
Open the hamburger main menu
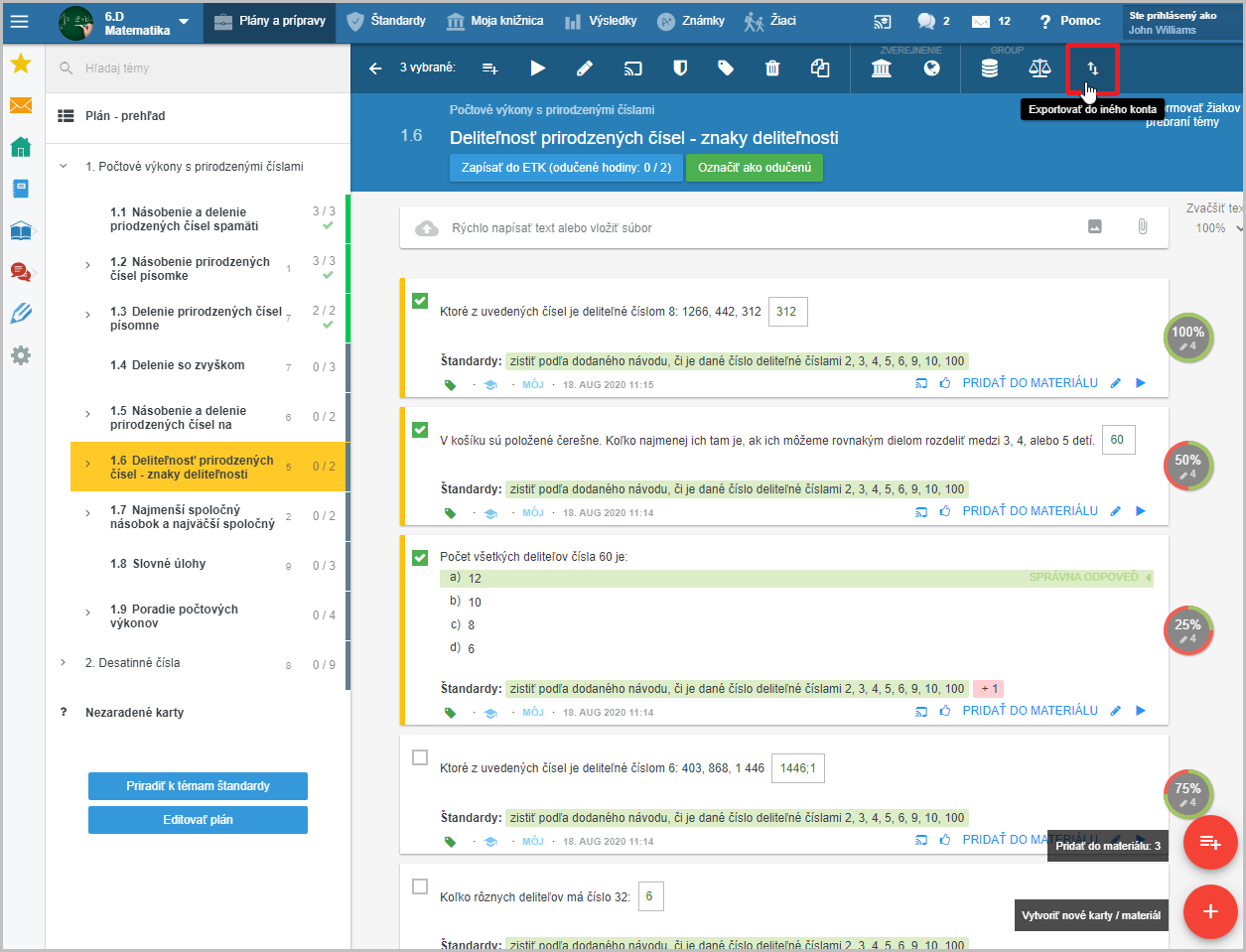point(19,21)
